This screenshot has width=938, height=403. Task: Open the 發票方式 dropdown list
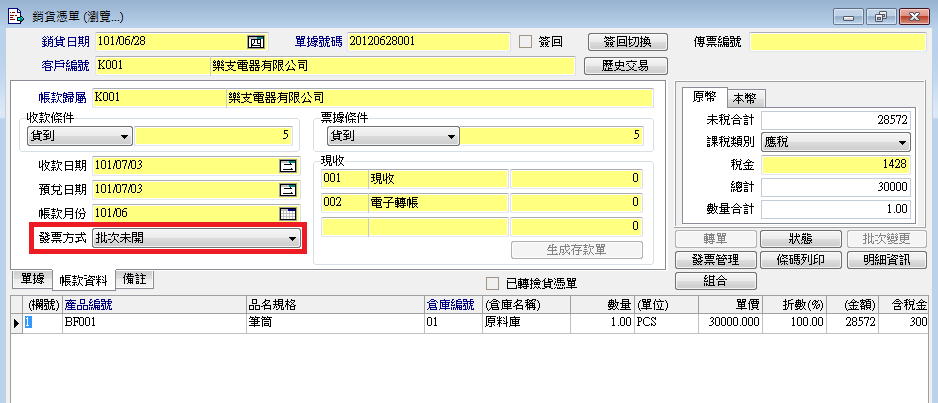292,239
